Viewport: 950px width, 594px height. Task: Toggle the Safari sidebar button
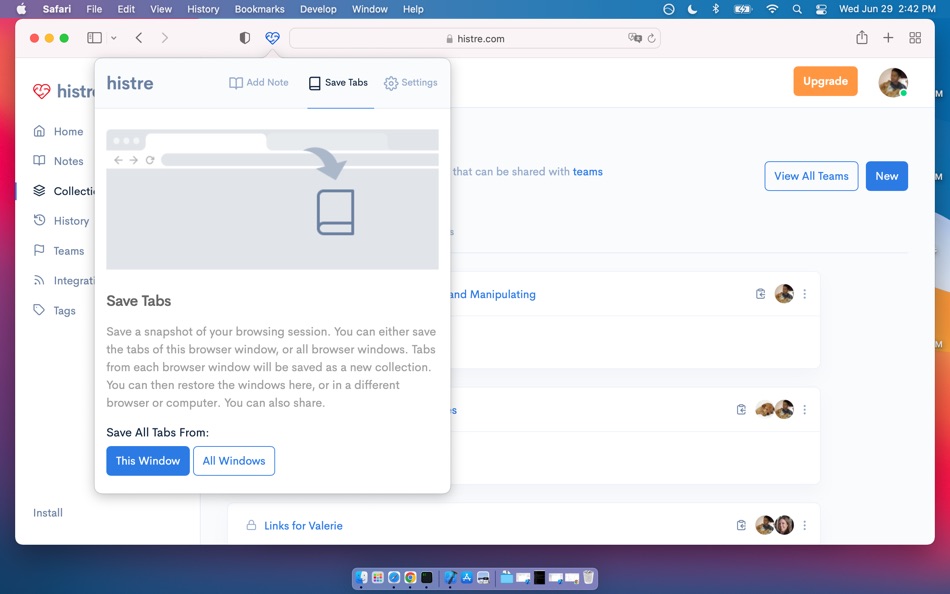pyautogui.click(x=95, y=38)
